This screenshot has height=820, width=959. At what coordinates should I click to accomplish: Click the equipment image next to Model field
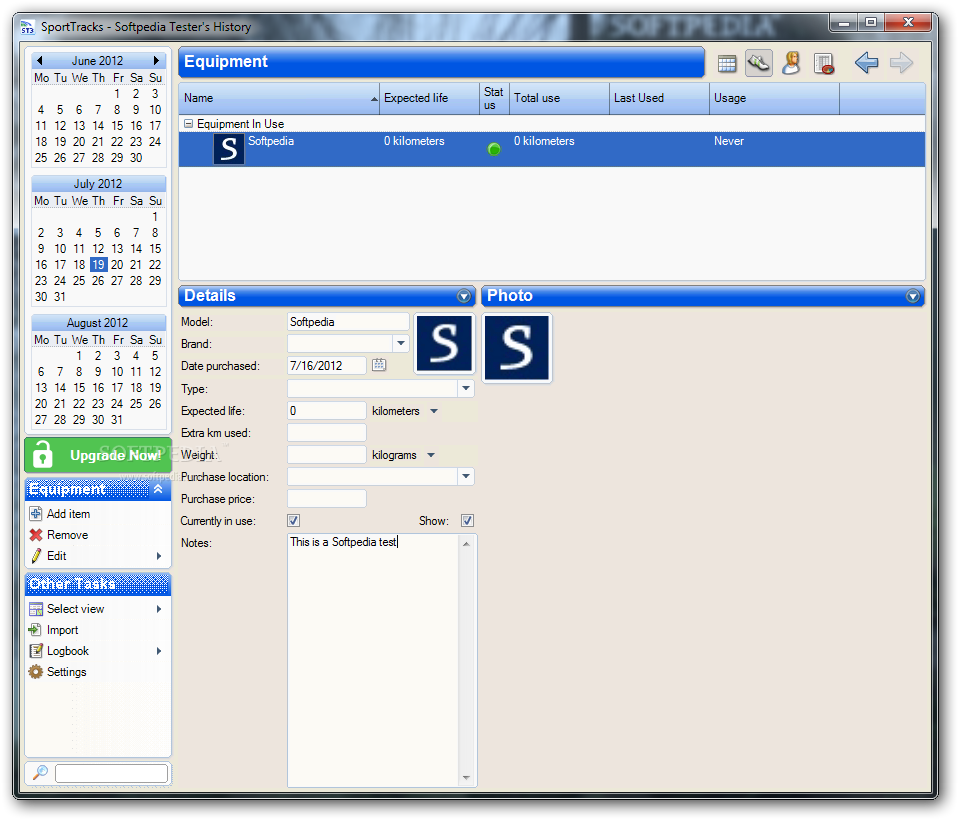point(444,343)
